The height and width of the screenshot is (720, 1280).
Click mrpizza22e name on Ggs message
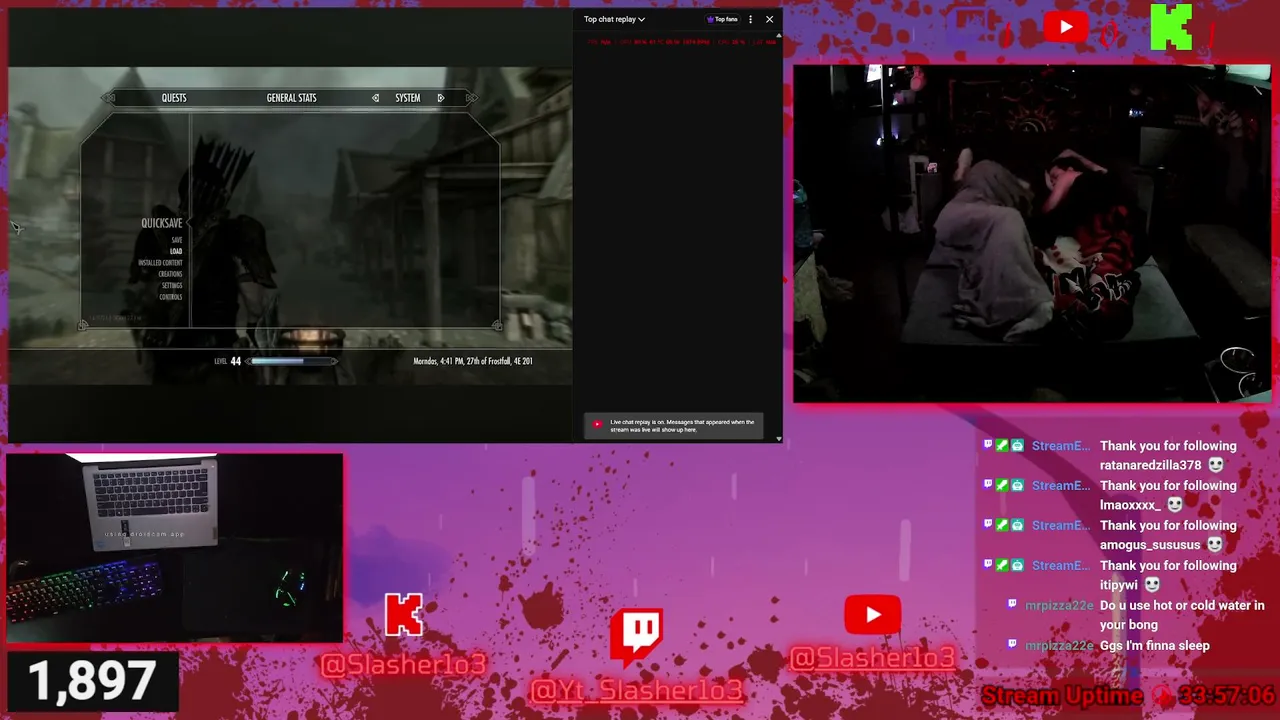coord(1059,646)
